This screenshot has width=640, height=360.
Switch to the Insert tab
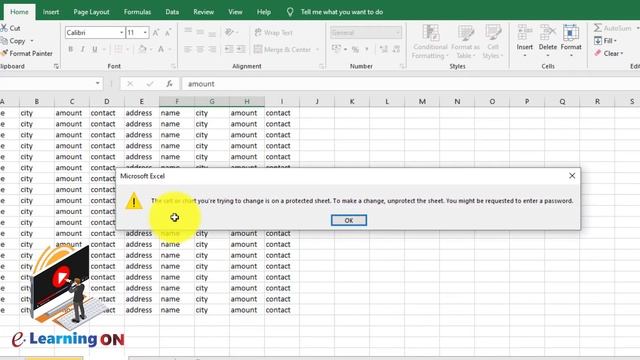click(51, 12)
